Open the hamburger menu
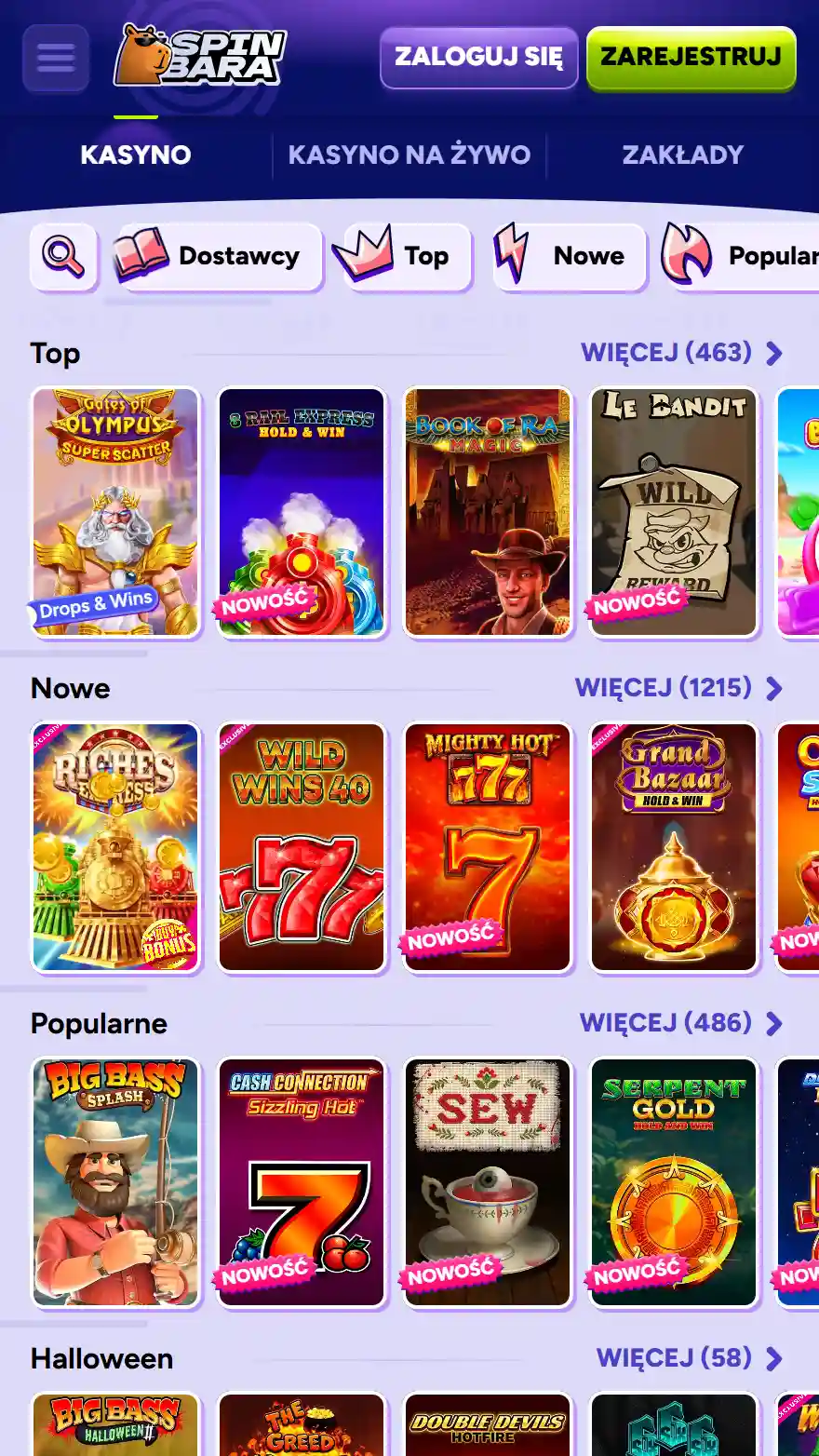Viewport: 819px width, 1456px height. pos(56,58)
